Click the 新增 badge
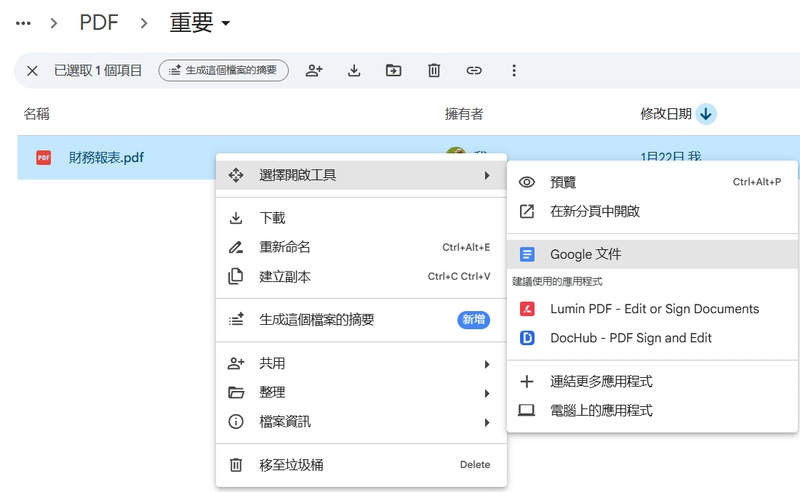 coord(473,320)
